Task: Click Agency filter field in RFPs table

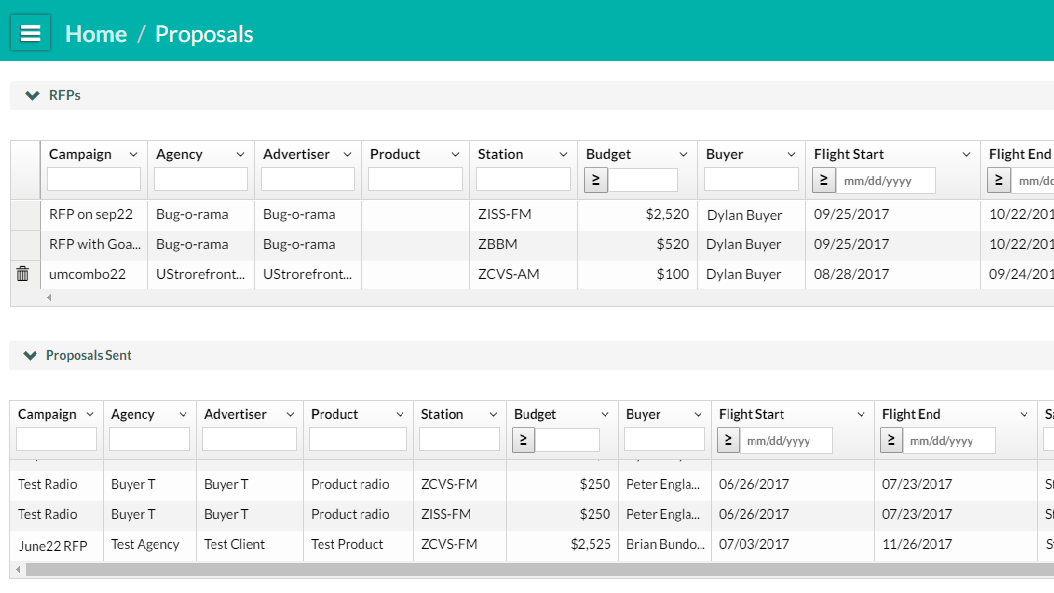Action: (201, 179)
